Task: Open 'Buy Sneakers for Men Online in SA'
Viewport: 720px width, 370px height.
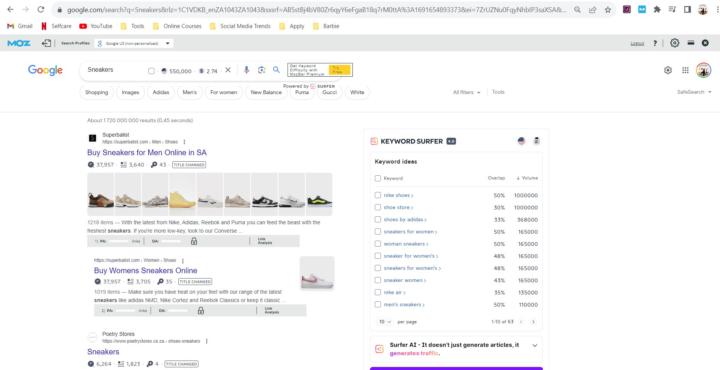Action: 147,152
